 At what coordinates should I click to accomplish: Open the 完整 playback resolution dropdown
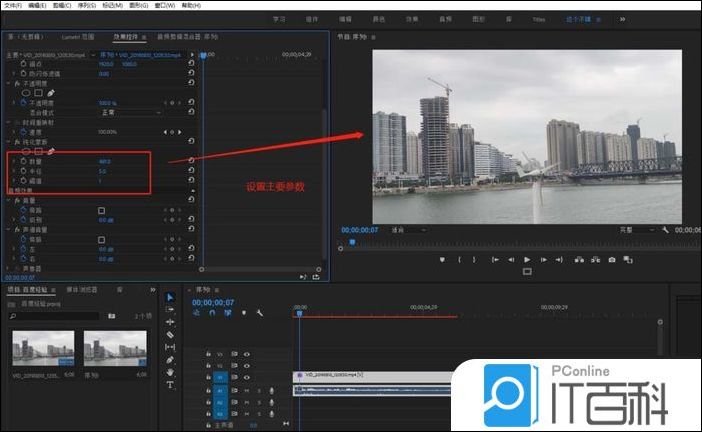(x=635, y=230)
